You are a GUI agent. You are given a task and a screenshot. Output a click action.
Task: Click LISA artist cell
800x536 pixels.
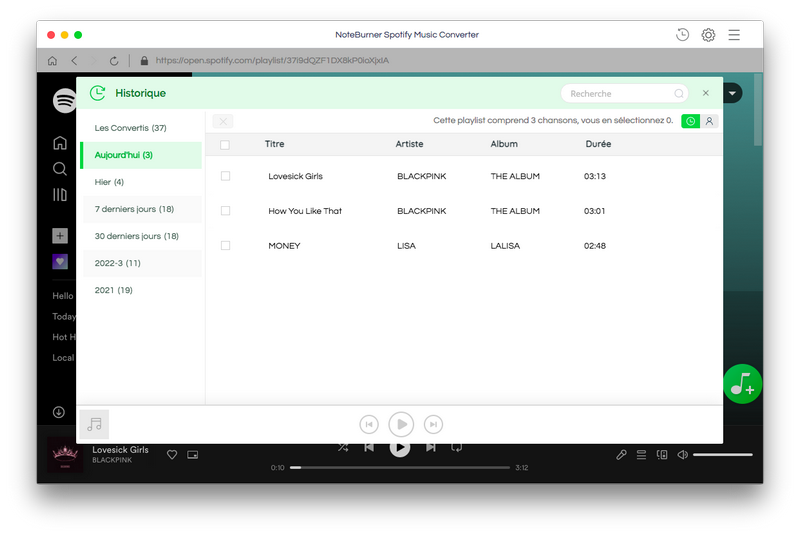point(406,245)
